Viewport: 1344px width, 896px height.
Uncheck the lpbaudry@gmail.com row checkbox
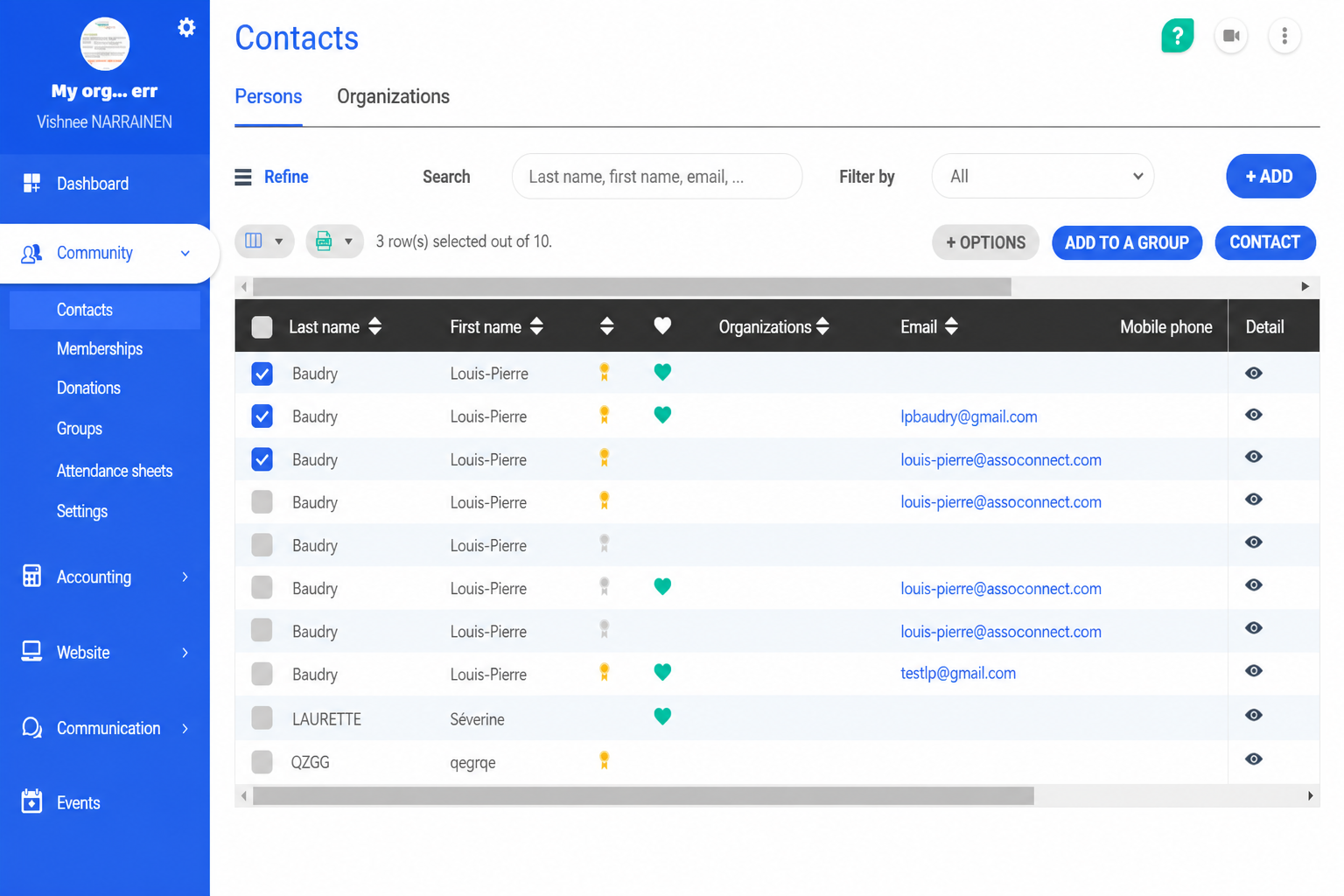[x=262, y=416]
